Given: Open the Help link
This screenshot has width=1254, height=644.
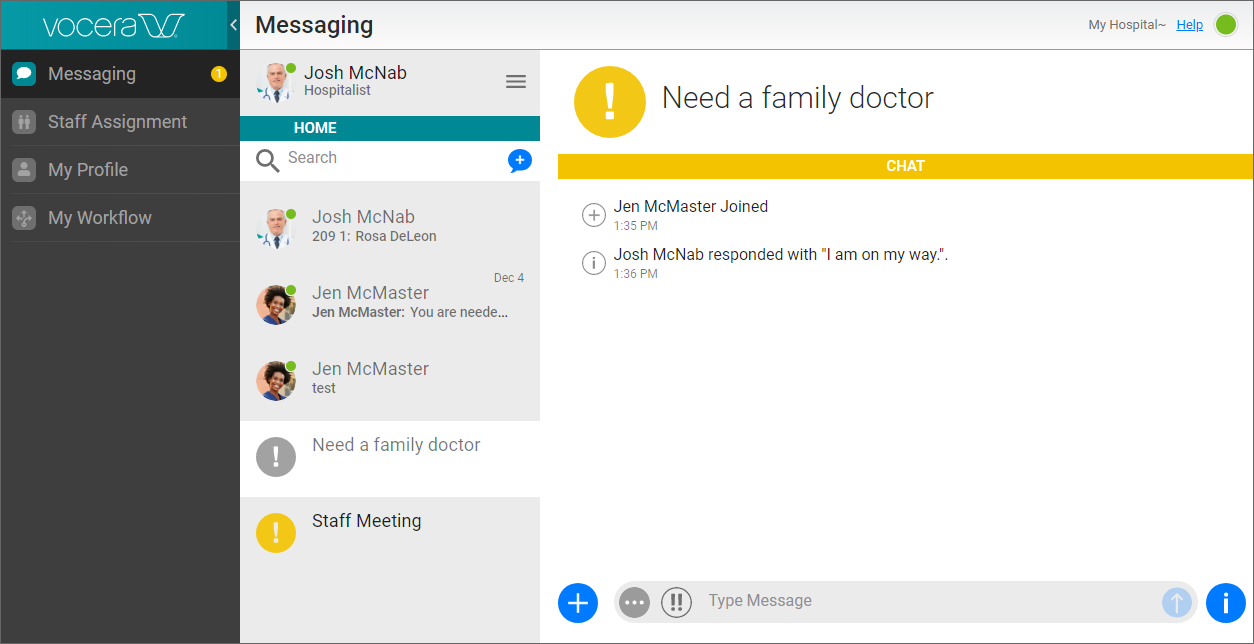Looking at the screenshot, I should [1189, 24].
